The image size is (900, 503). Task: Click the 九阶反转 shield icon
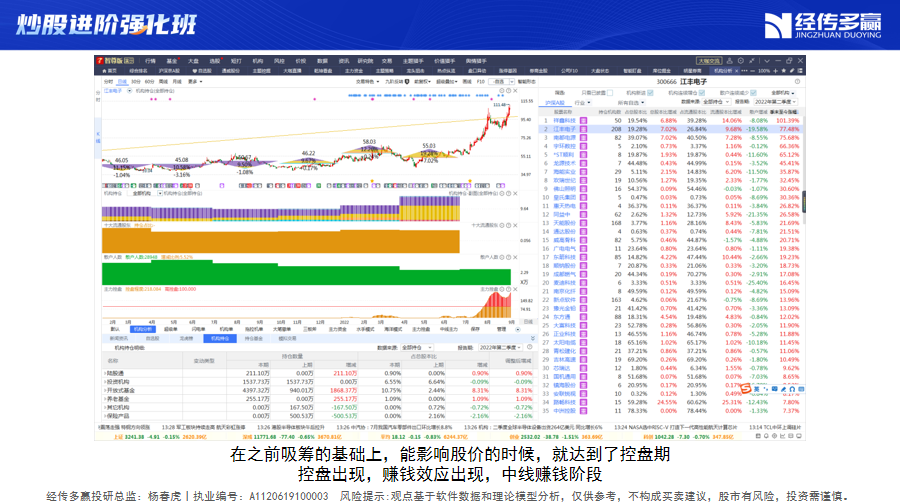coord(407,82)
